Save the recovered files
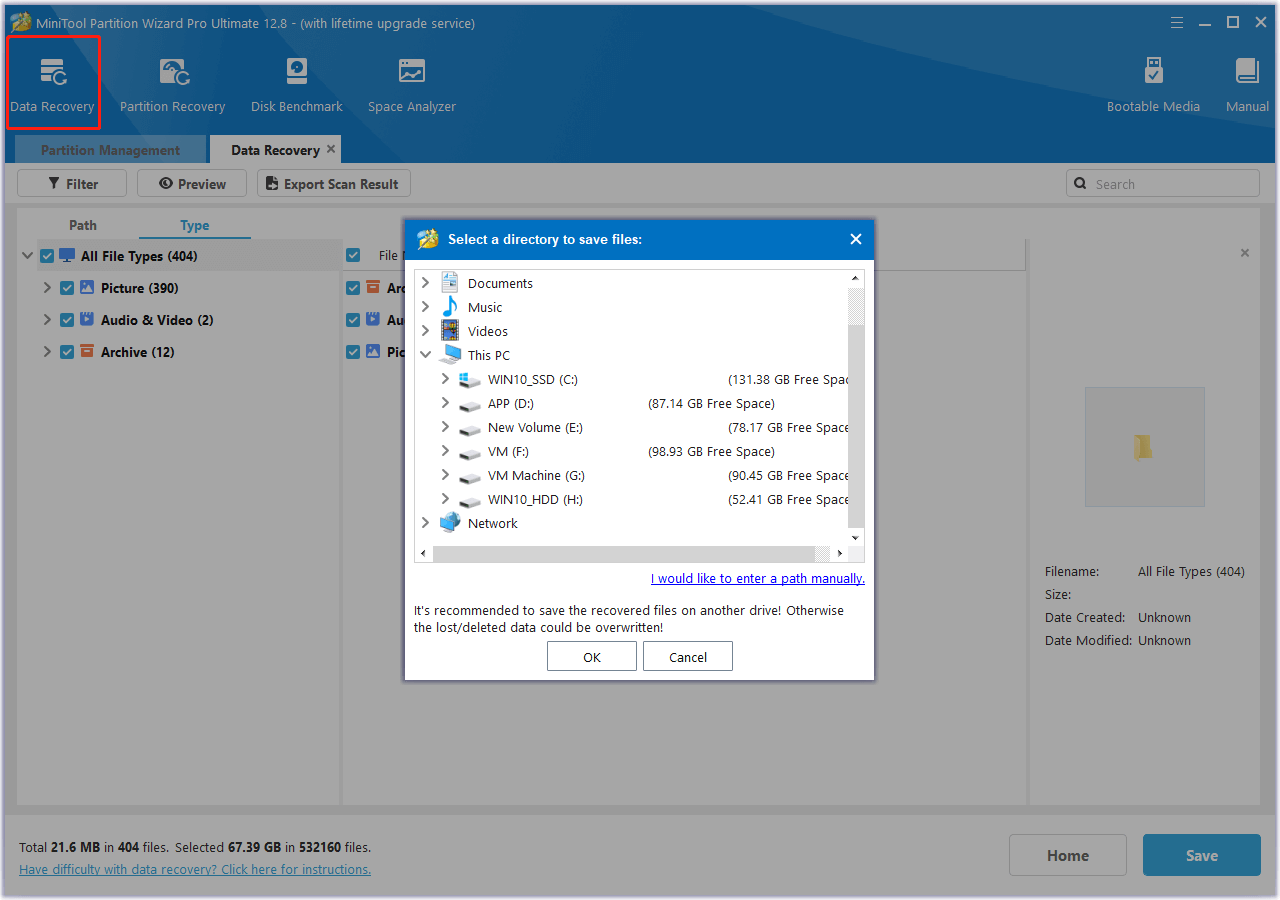This screenshot has width=1280, height=900. 1201,855
